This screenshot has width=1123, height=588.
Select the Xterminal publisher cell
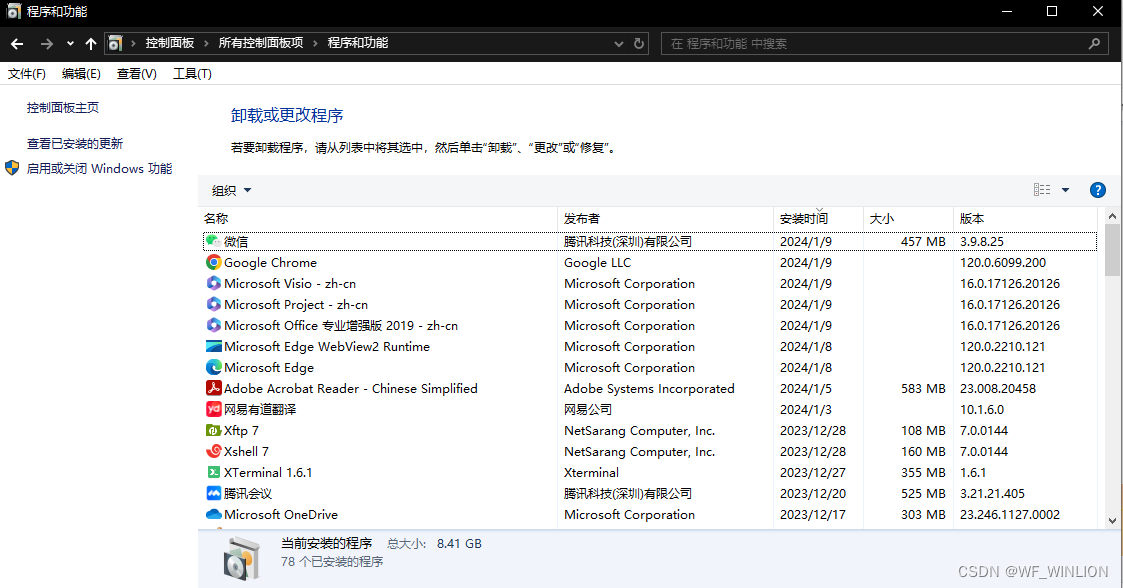point(591,473)
